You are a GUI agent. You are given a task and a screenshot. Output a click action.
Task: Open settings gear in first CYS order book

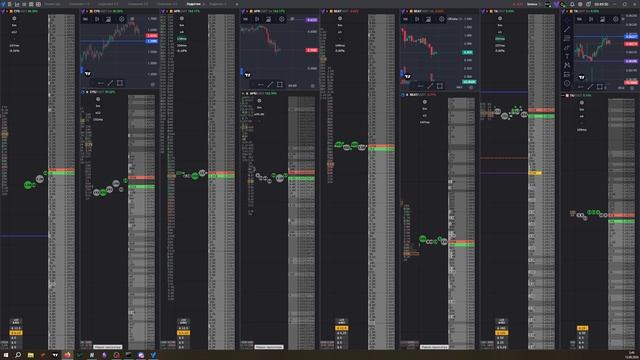[14, 19]
